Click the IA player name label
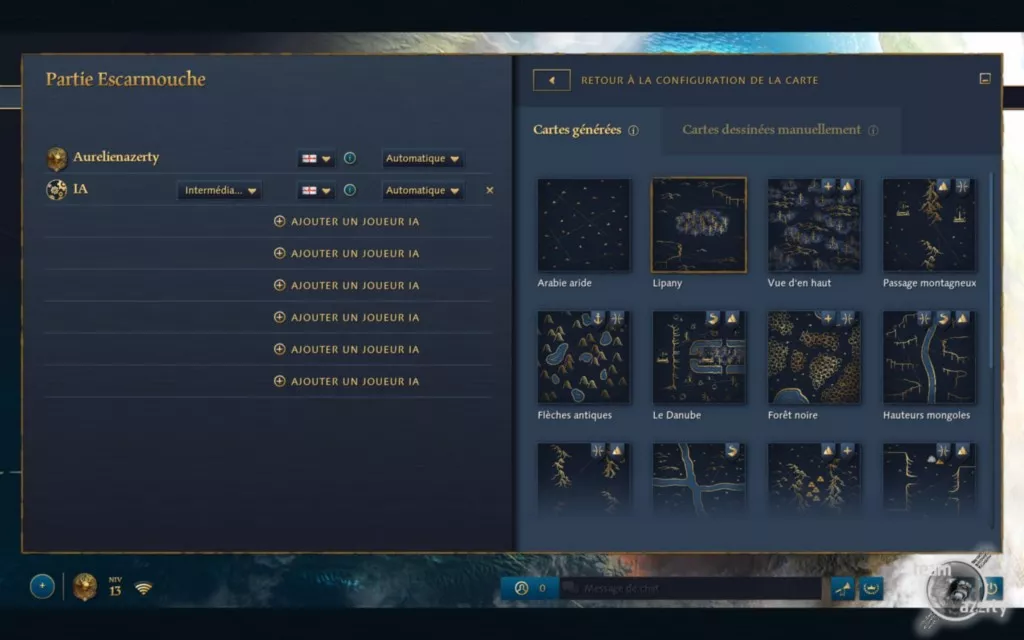This screenshot has height=640, width=1024. [80, 189]
